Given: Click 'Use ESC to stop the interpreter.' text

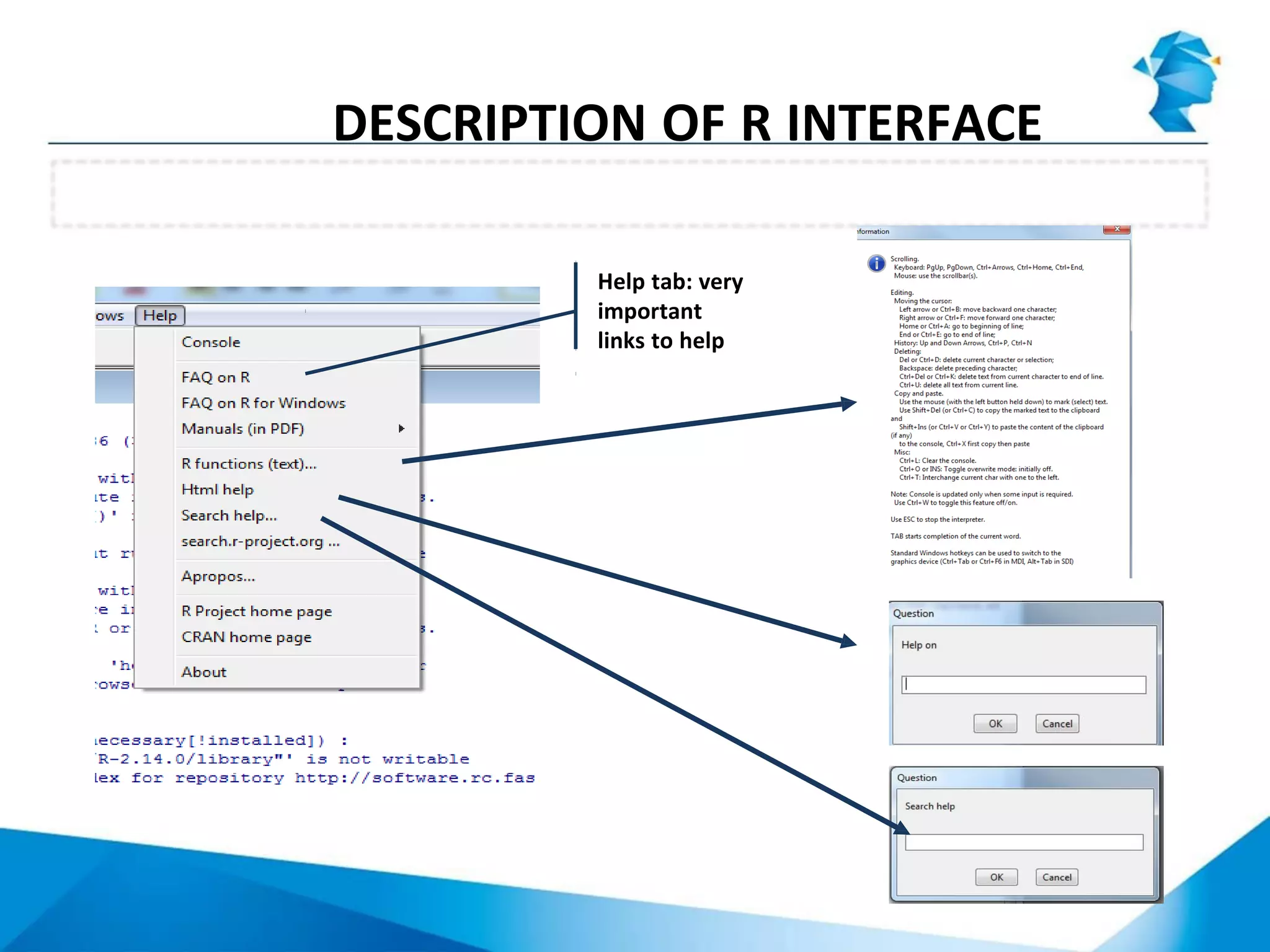Looking at the screenshot, I should pyautogui.click(x=938, y=519).
